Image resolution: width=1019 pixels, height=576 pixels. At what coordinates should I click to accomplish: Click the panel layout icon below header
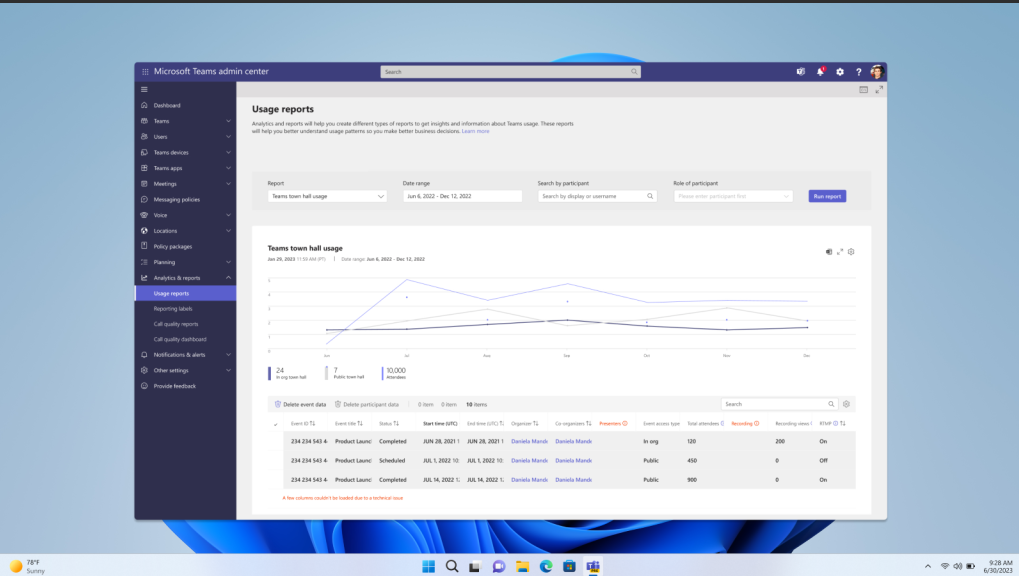(x=864, y=90)
